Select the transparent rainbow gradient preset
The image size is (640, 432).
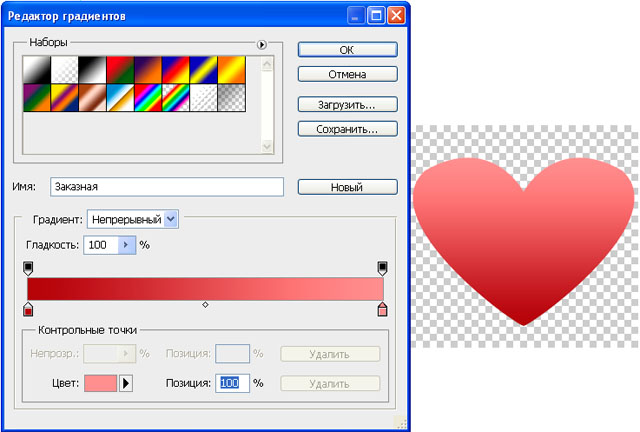[176, 98]
